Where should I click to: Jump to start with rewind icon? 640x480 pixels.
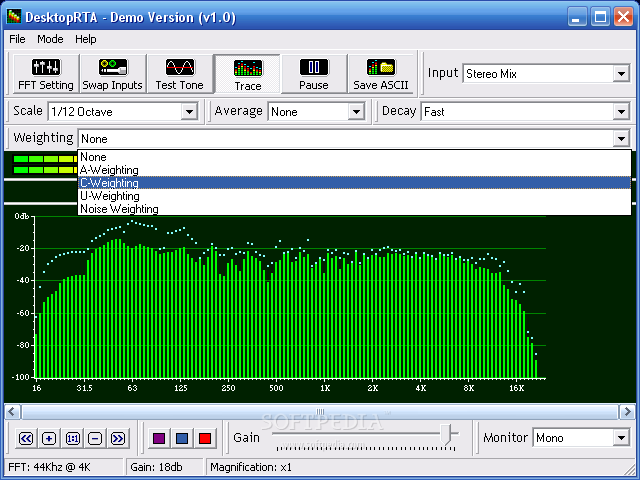(26, 439)
